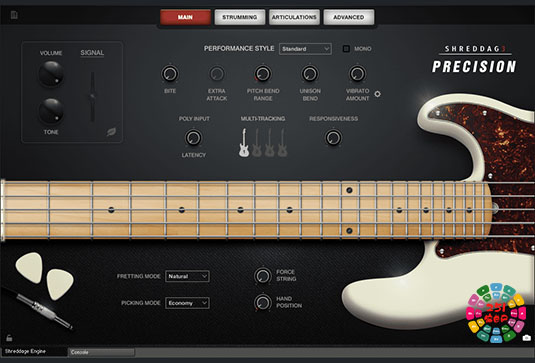
Task: Click the VIBRATO AMOUNT knob
Action: pos(357,74)
